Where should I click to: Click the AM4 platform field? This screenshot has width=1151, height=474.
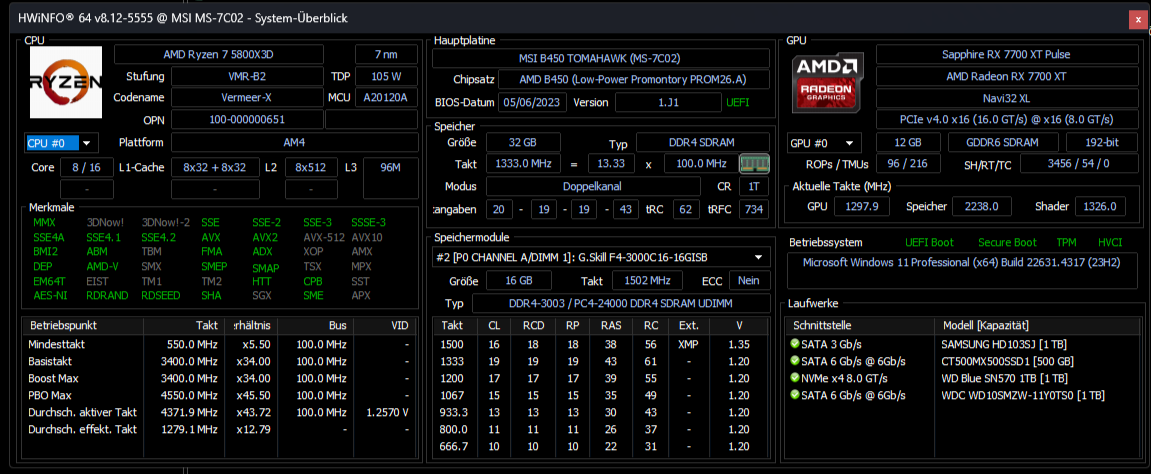click(x=295, y=142)
